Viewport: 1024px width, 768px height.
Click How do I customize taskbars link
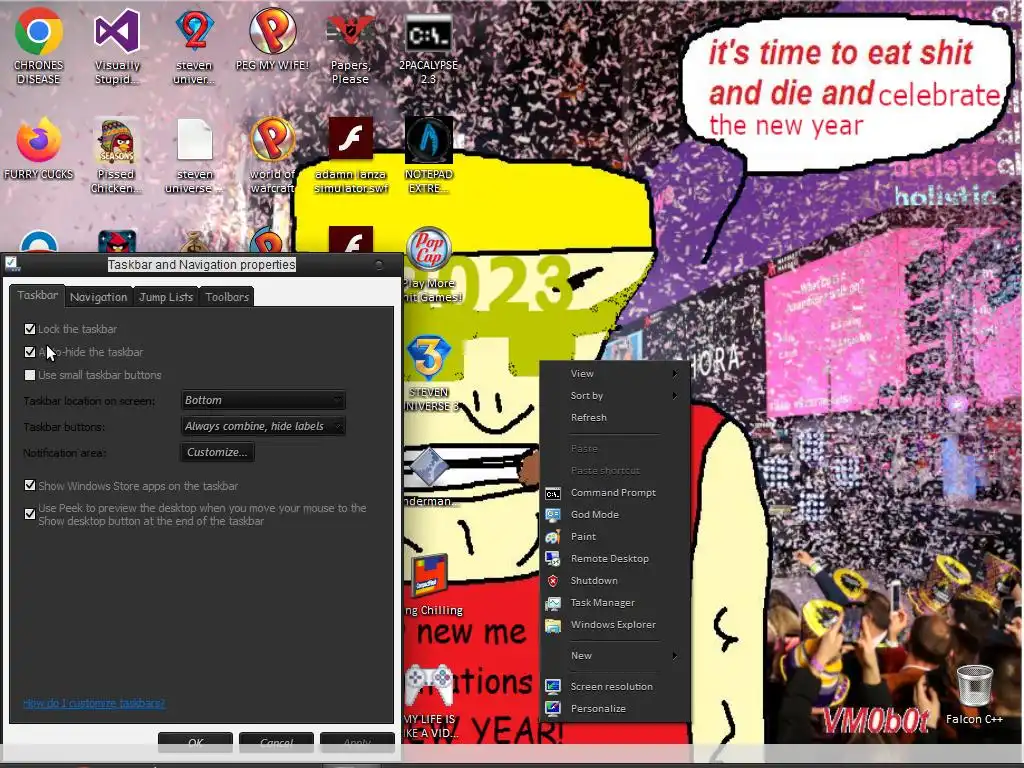pyautogui.click(x=94, y=703)
